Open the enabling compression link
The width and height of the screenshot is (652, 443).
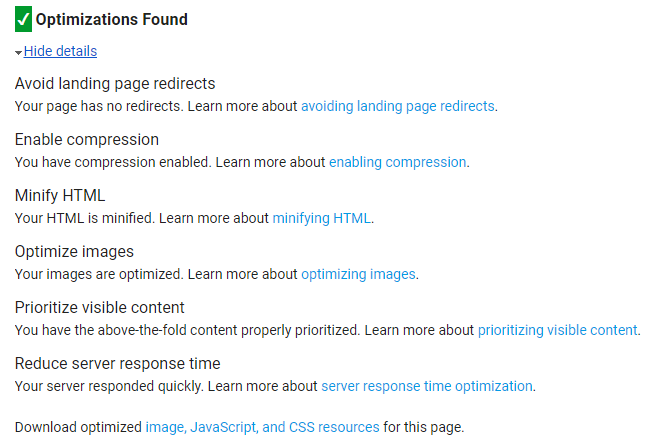tap(398, 162)
